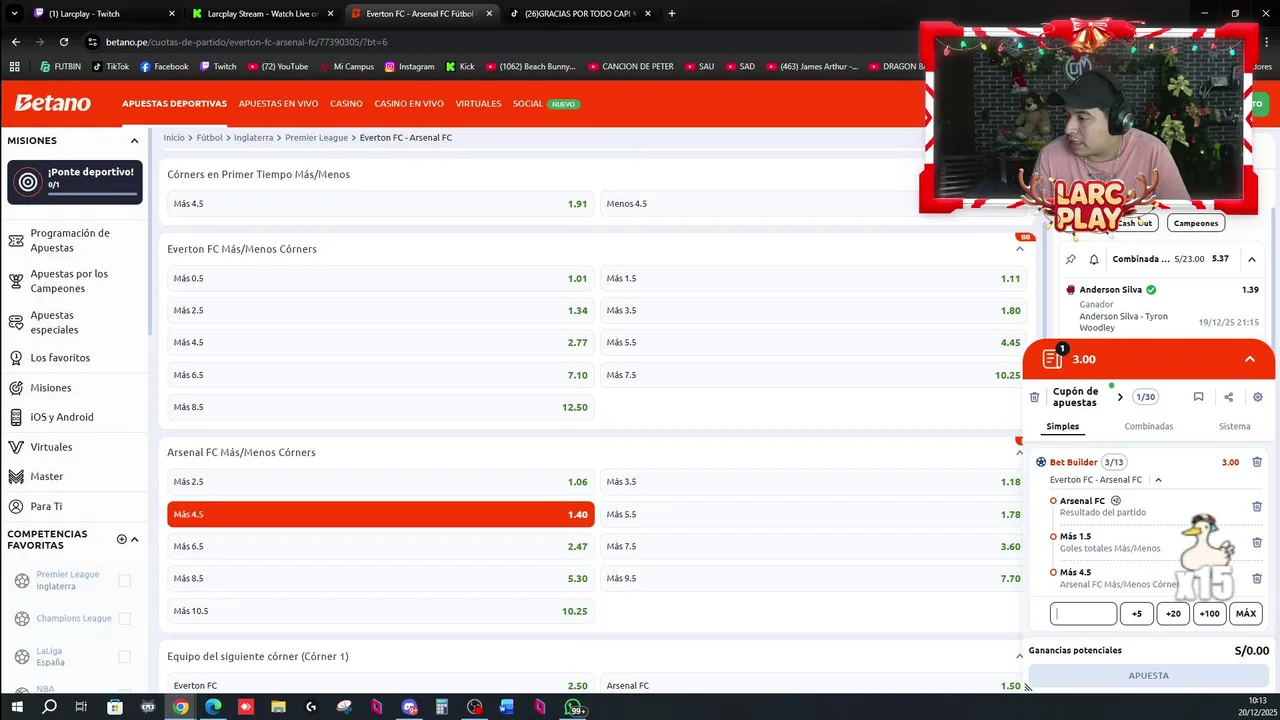The image size is (1280, 720).
Task: Remove Arsenal FC Resultado del partido selection
Action: [x=1257, y=506]
